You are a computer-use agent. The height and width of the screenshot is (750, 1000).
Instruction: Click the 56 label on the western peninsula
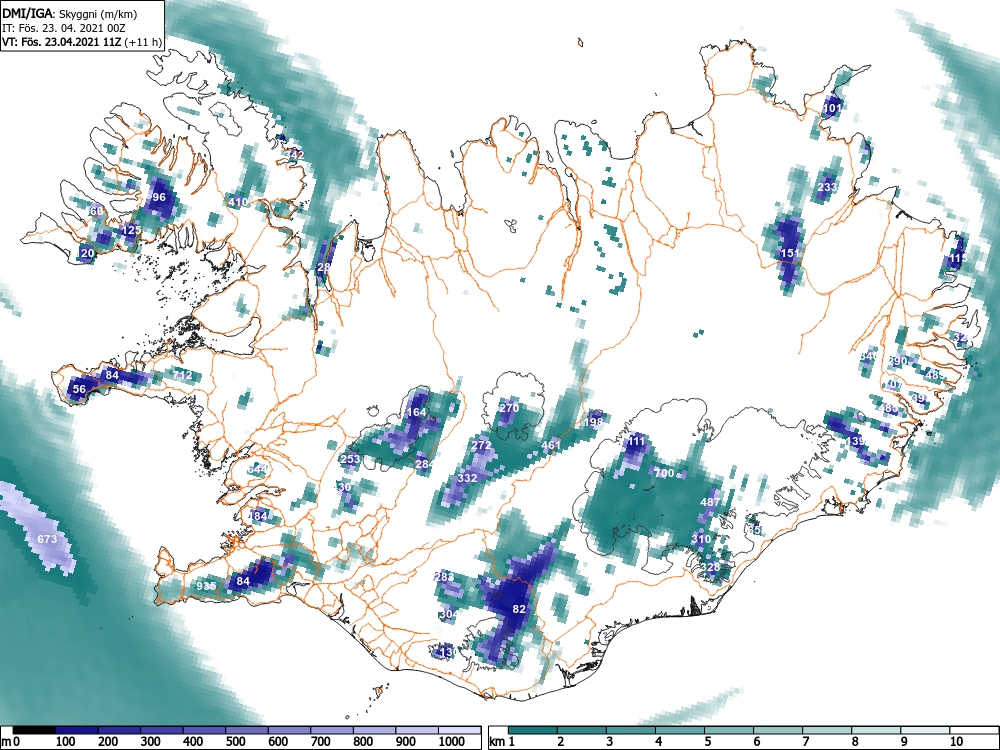[x=79, y=389]
